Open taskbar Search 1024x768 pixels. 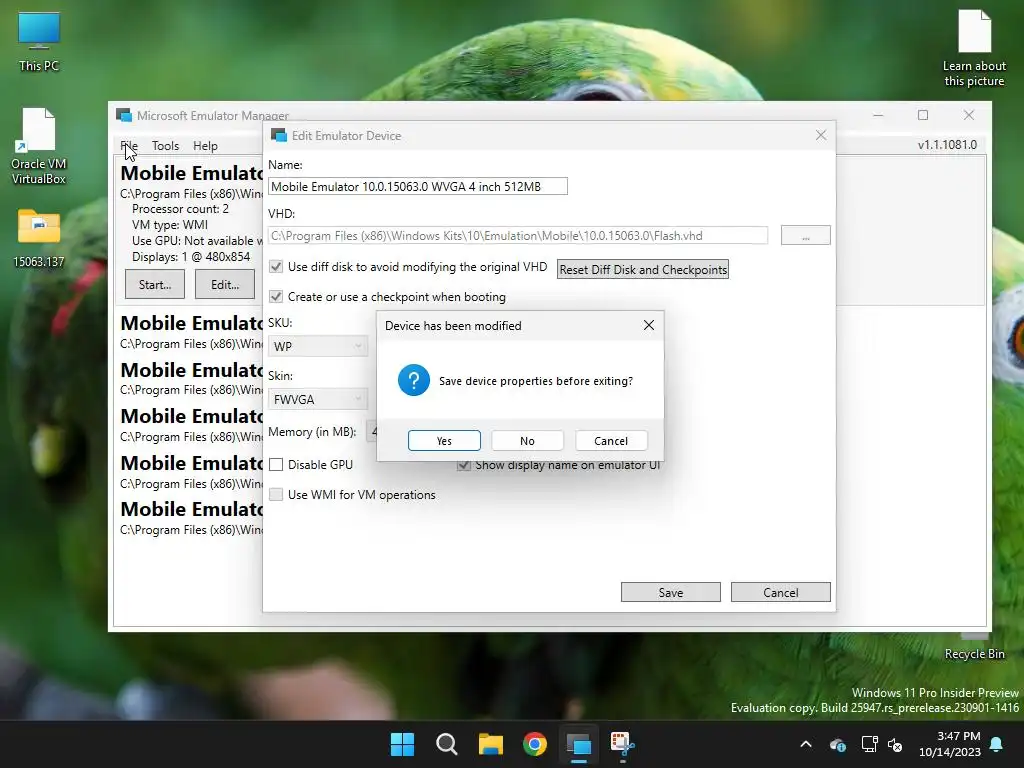click(447, 744)
